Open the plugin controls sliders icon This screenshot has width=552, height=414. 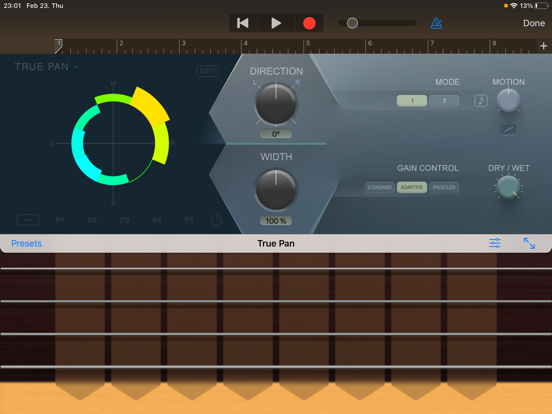pyautogui.click(x=495, y=243)
